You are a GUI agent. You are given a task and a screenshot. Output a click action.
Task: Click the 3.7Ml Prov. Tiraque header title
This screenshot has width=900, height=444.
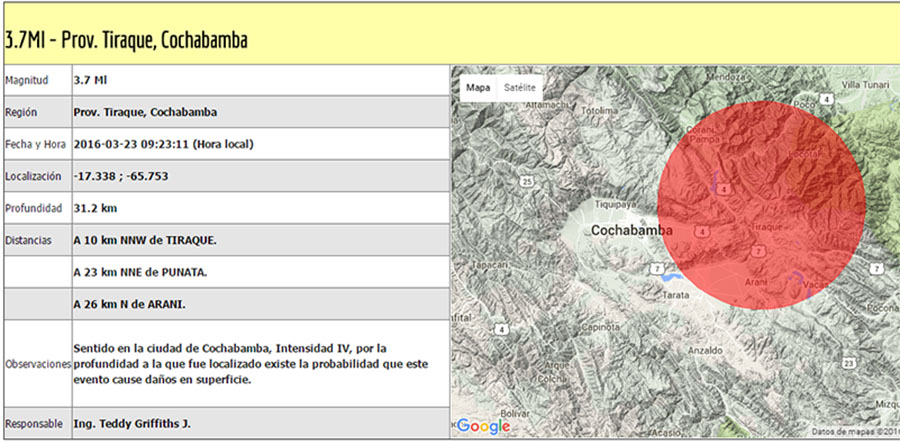pyautogui.click(x=126, y=40)
